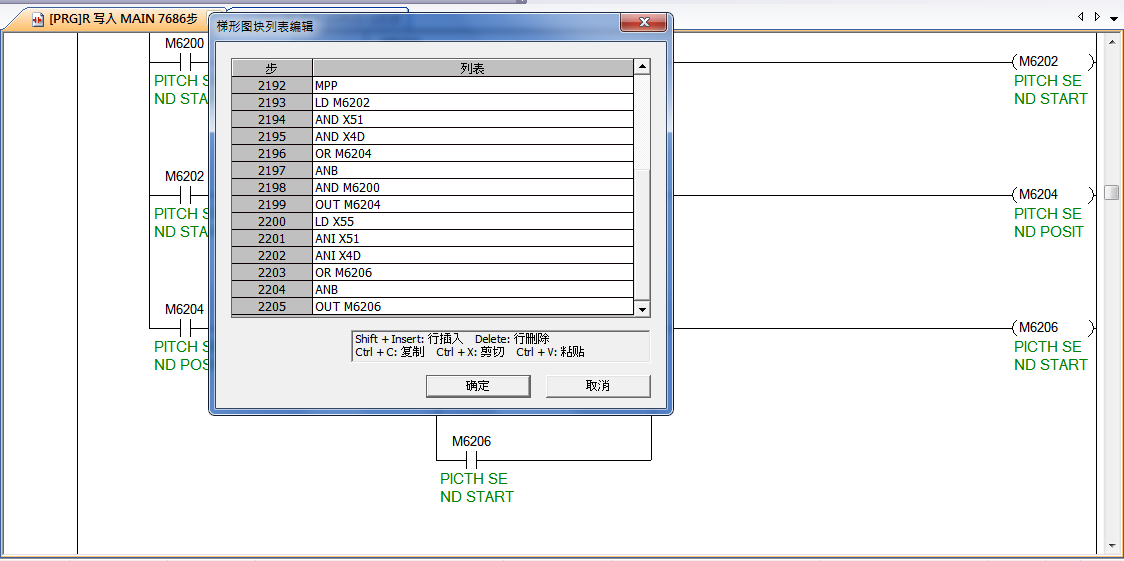Select the 列表 column header
The height and width of the screenshot is (561, 1124).
click(473, 68)
